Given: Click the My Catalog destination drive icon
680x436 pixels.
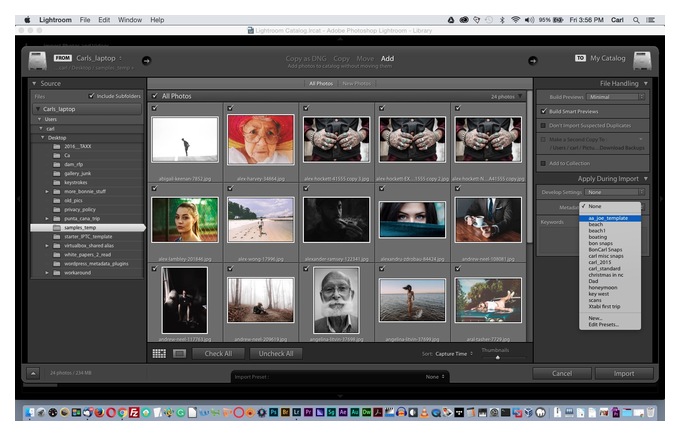Looking at the screenshot, I should click(x=642, y=61).
